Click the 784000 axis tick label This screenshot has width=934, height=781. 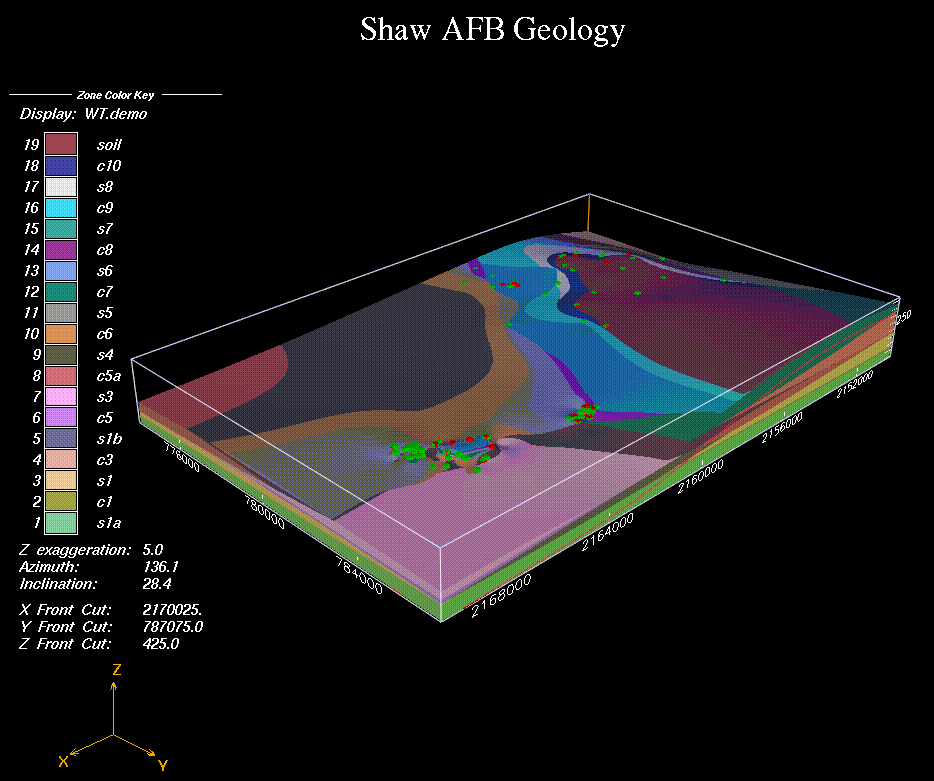pos(359,575)
